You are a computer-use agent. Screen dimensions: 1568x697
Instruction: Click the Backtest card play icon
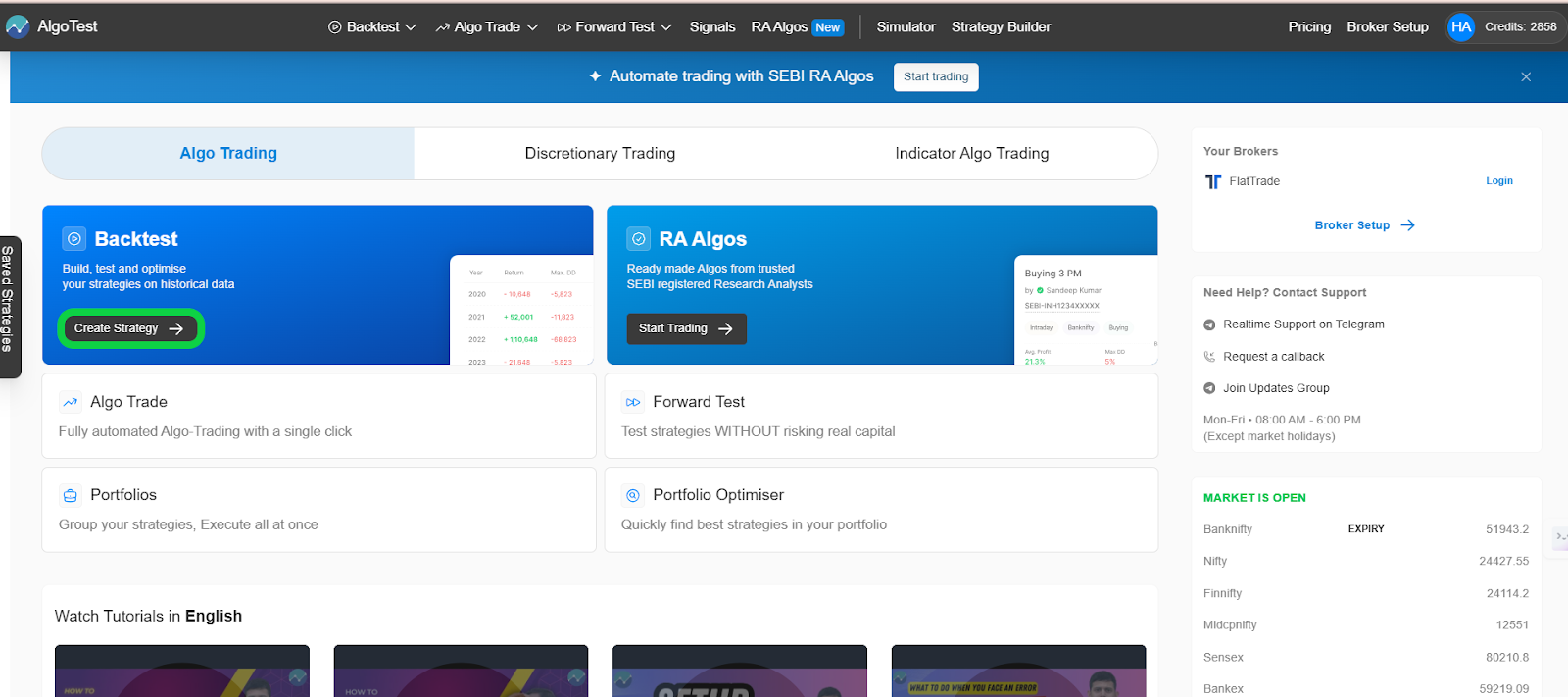[74, 238]
